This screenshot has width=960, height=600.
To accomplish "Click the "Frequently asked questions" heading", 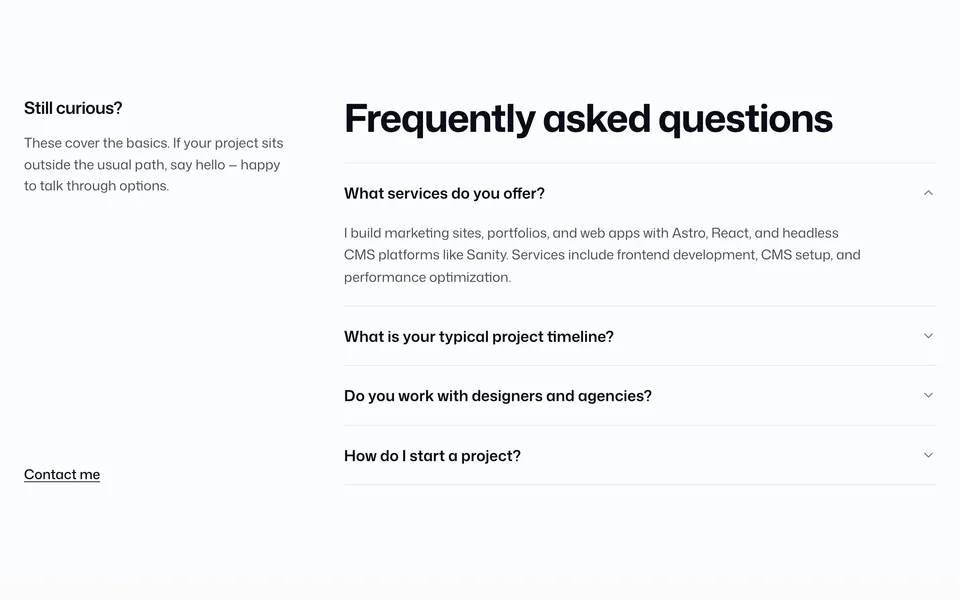I will pos(588,119).
